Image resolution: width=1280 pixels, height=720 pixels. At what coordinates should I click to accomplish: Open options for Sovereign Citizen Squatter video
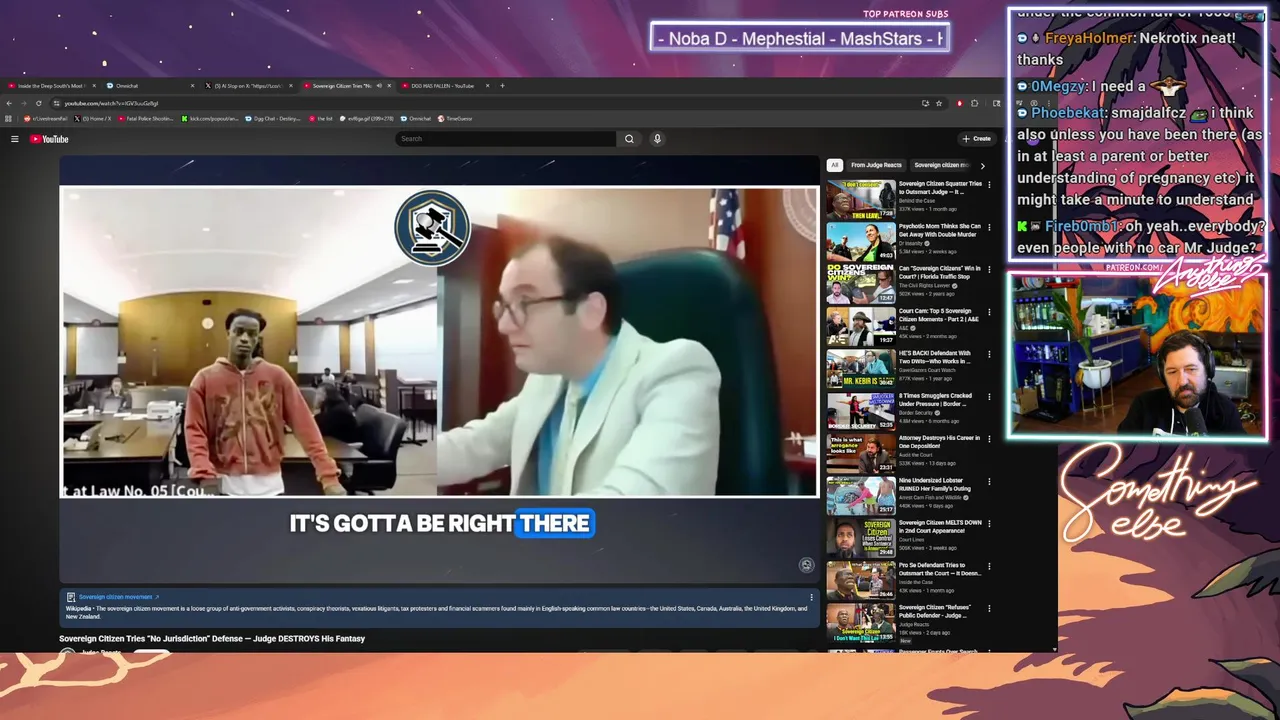point(989,185)
